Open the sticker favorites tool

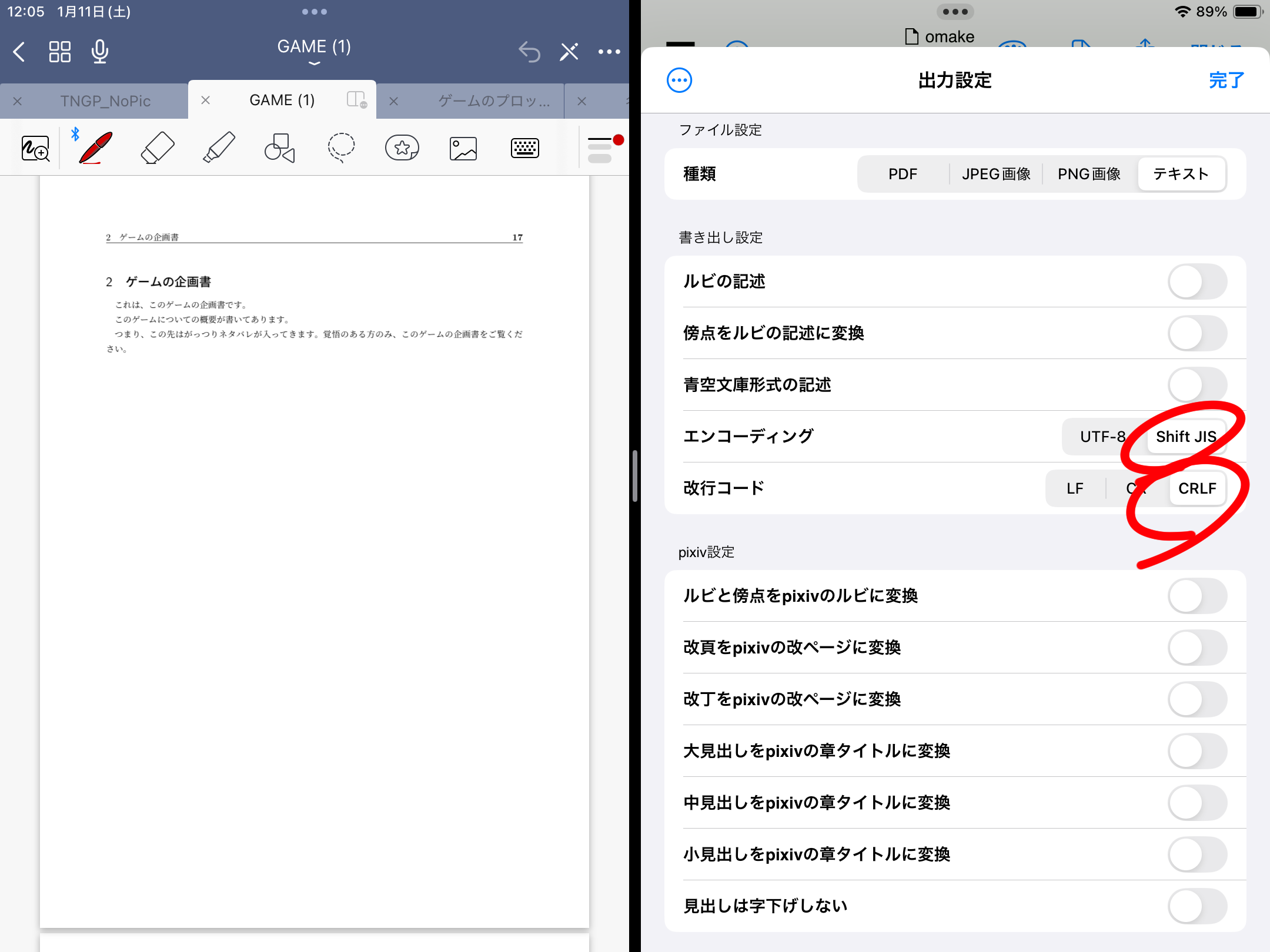[x=402, y=148]
